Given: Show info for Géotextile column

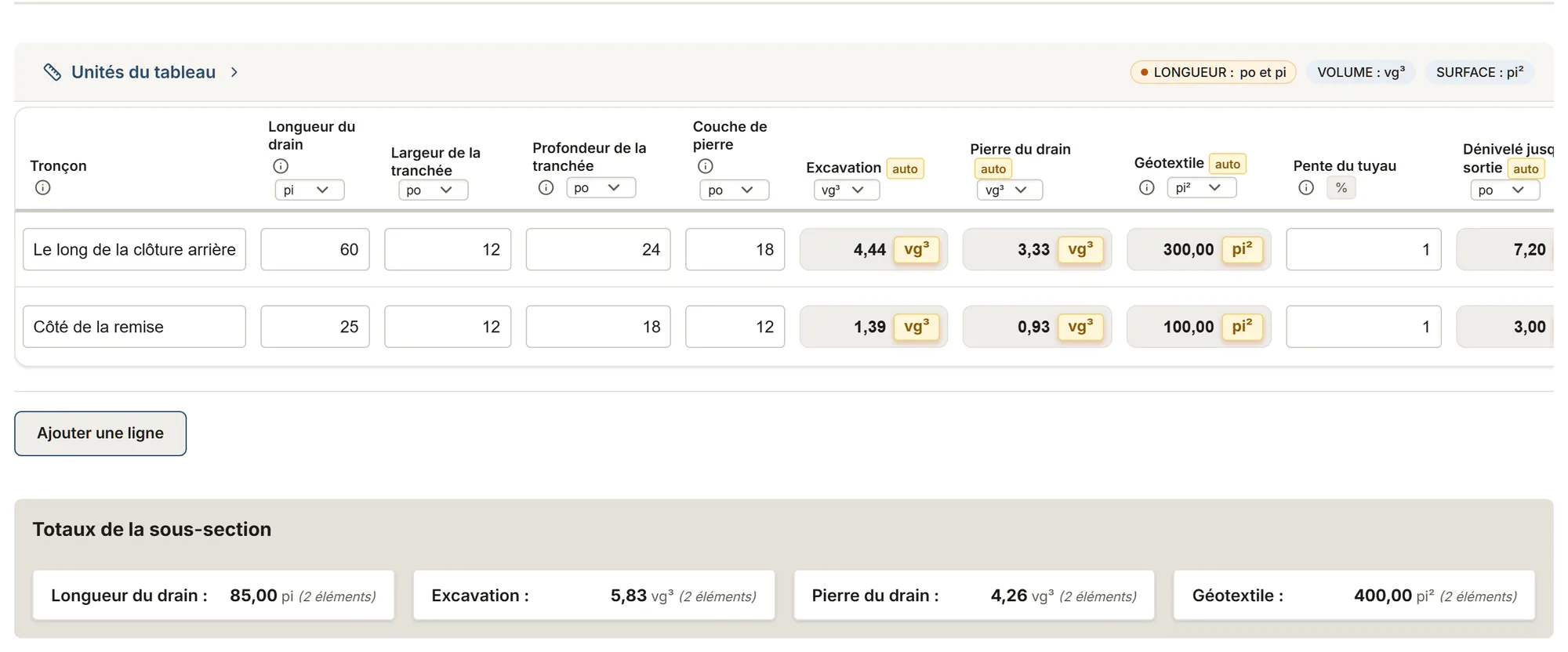Looking at the screenshot, I should click(x=1147, y=187).
